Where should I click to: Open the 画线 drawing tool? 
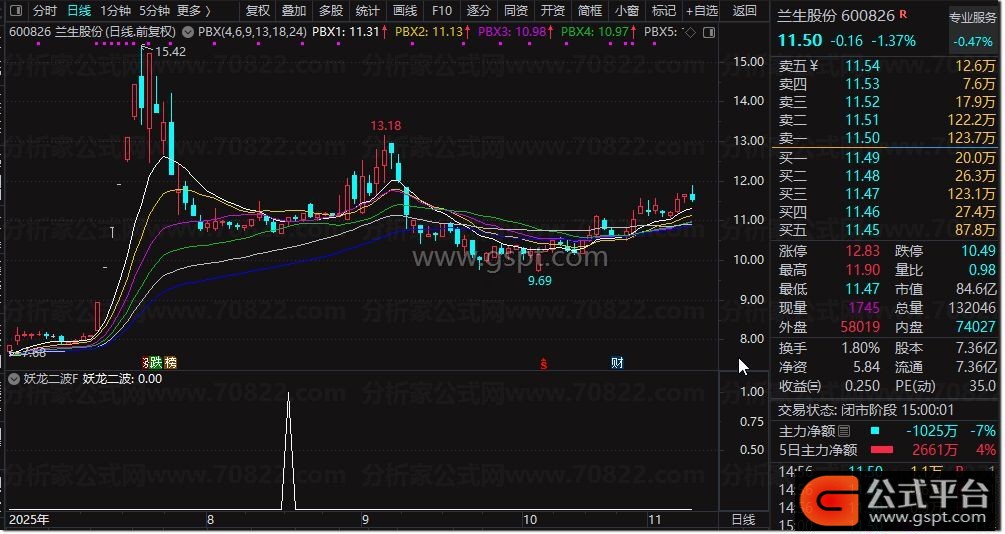[405, 10]
